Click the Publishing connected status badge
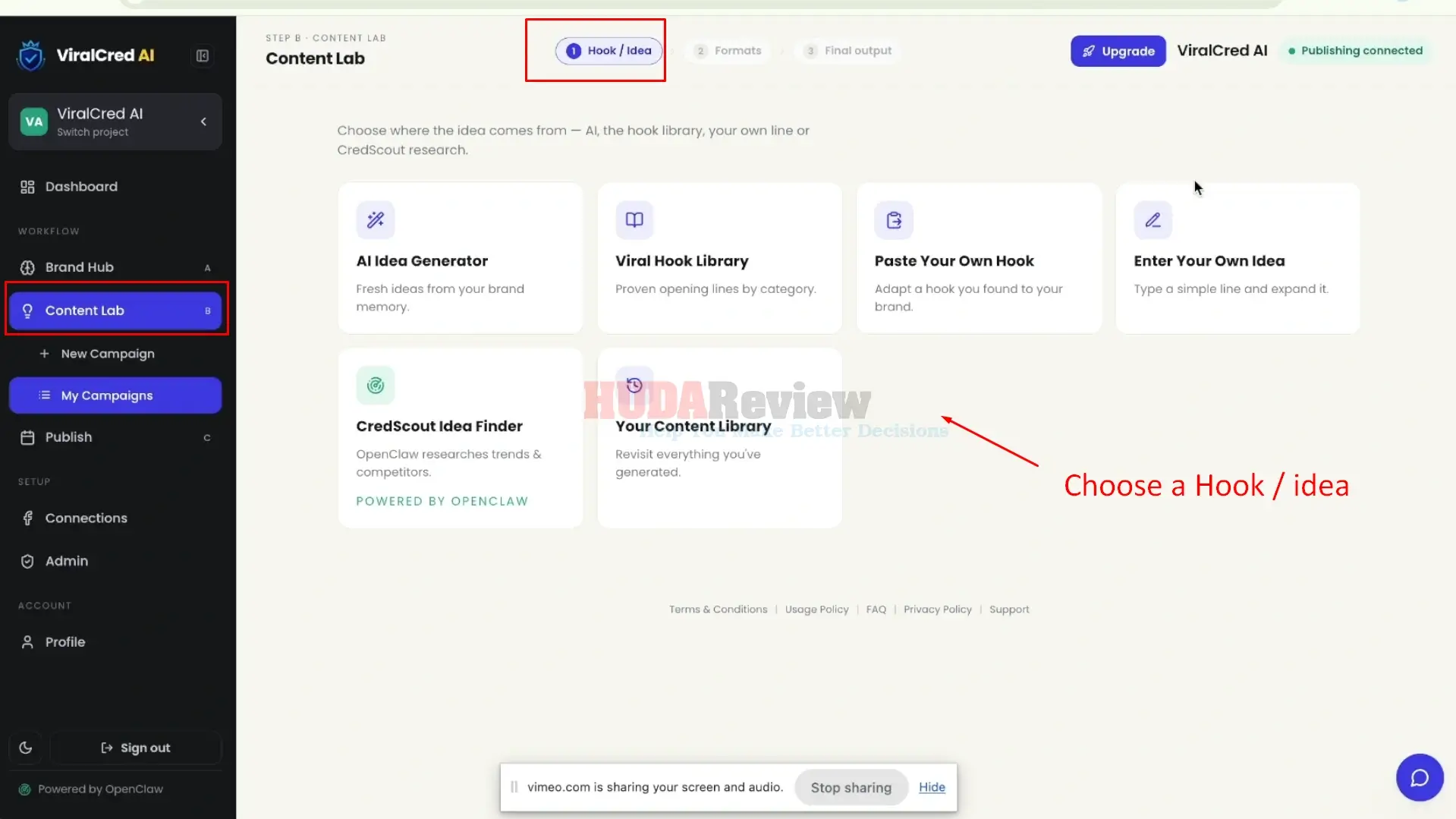This screenshot has width=1456, height=819. pos(1355,51)
